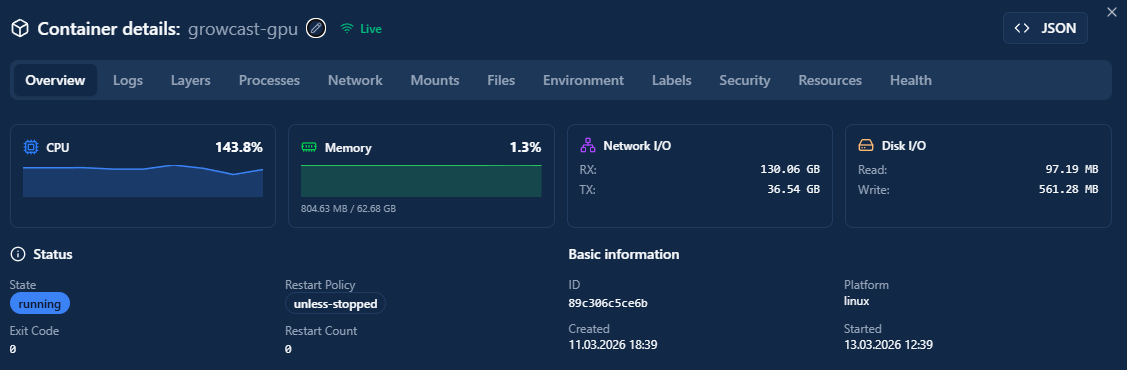Click the Read value 97.19 MB

click(x=1072, y=170)
